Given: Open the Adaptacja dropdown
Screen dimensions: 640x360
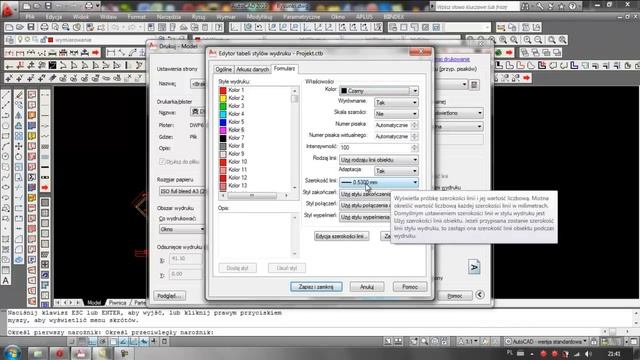Looking at the screenshot, I should point(396,171).
